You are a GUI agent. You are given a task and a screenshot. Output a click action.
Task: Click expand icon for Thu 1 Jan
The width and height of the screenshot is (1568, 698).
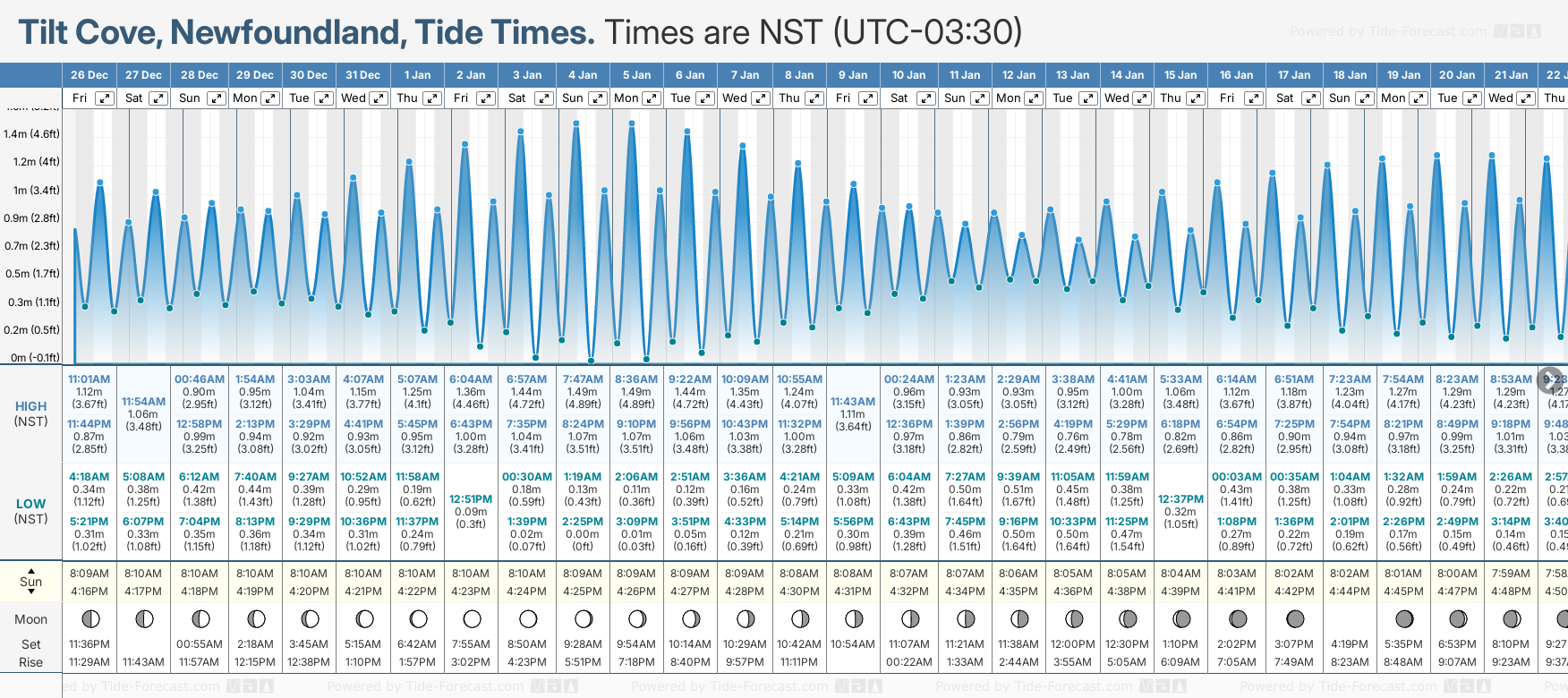432,98
